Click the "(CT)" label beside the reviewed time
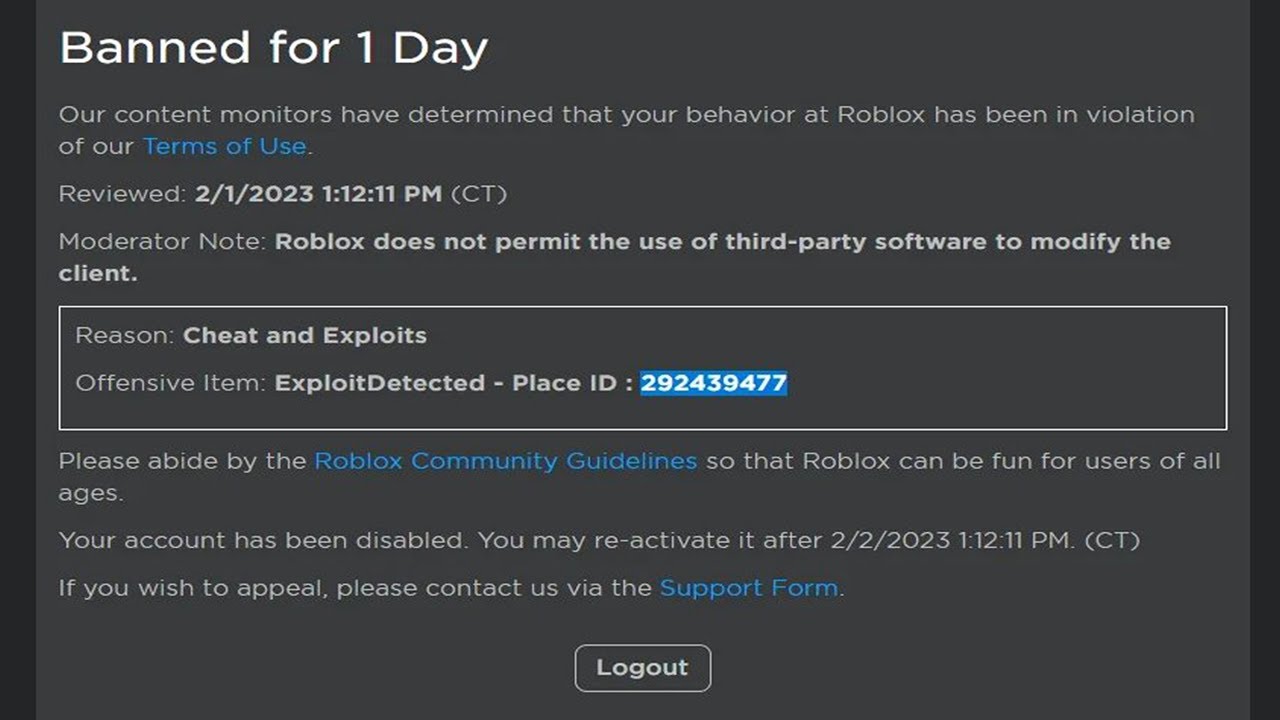This screenshot has width=1280, height=720. (x=479, y=194)
